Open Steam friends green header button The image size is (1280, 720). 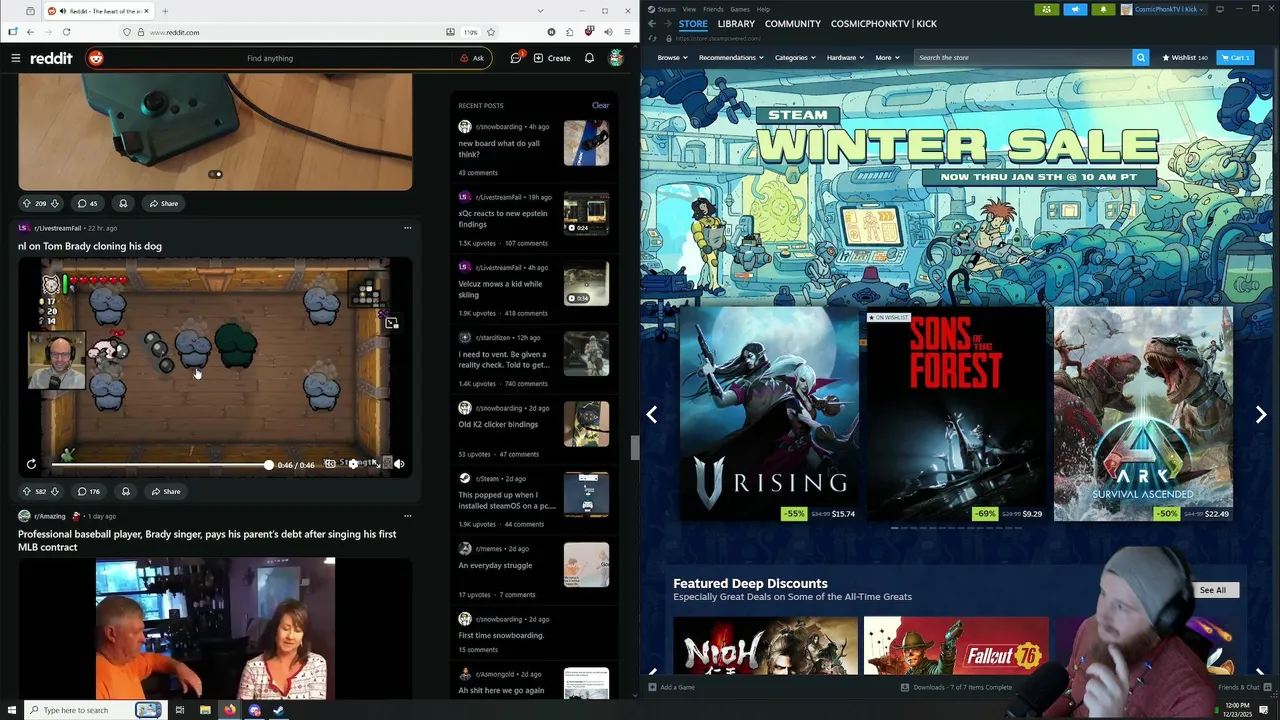(x=1046, y=9)
